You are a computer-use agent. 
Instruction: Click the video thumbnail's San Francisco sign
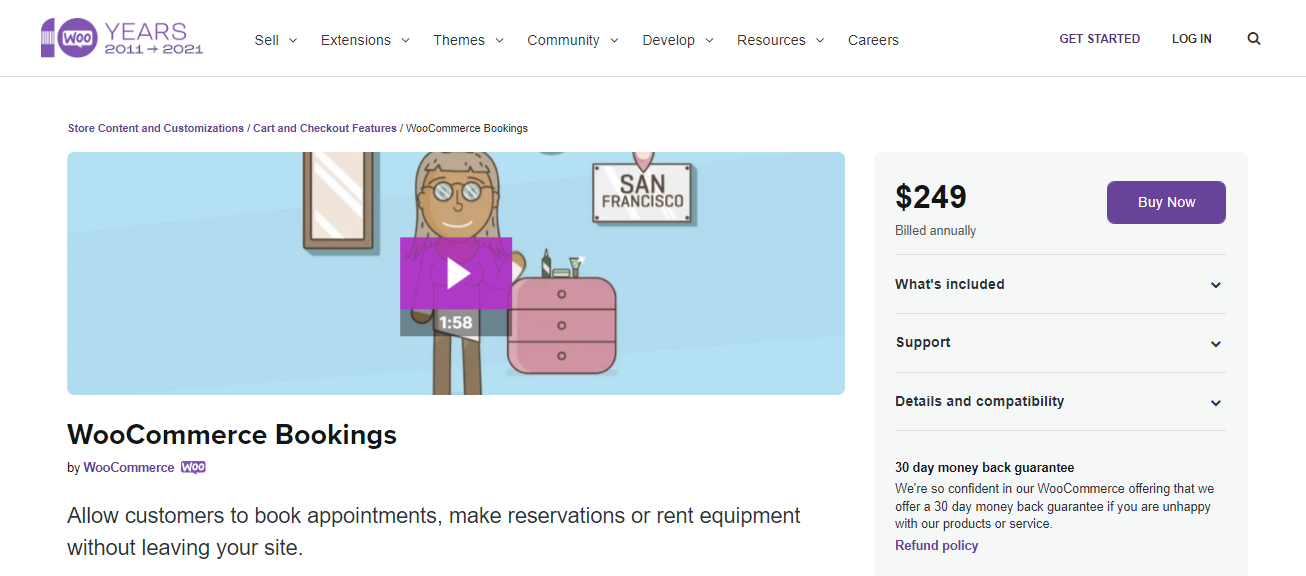pyautogui.click(x=642, y=194)
